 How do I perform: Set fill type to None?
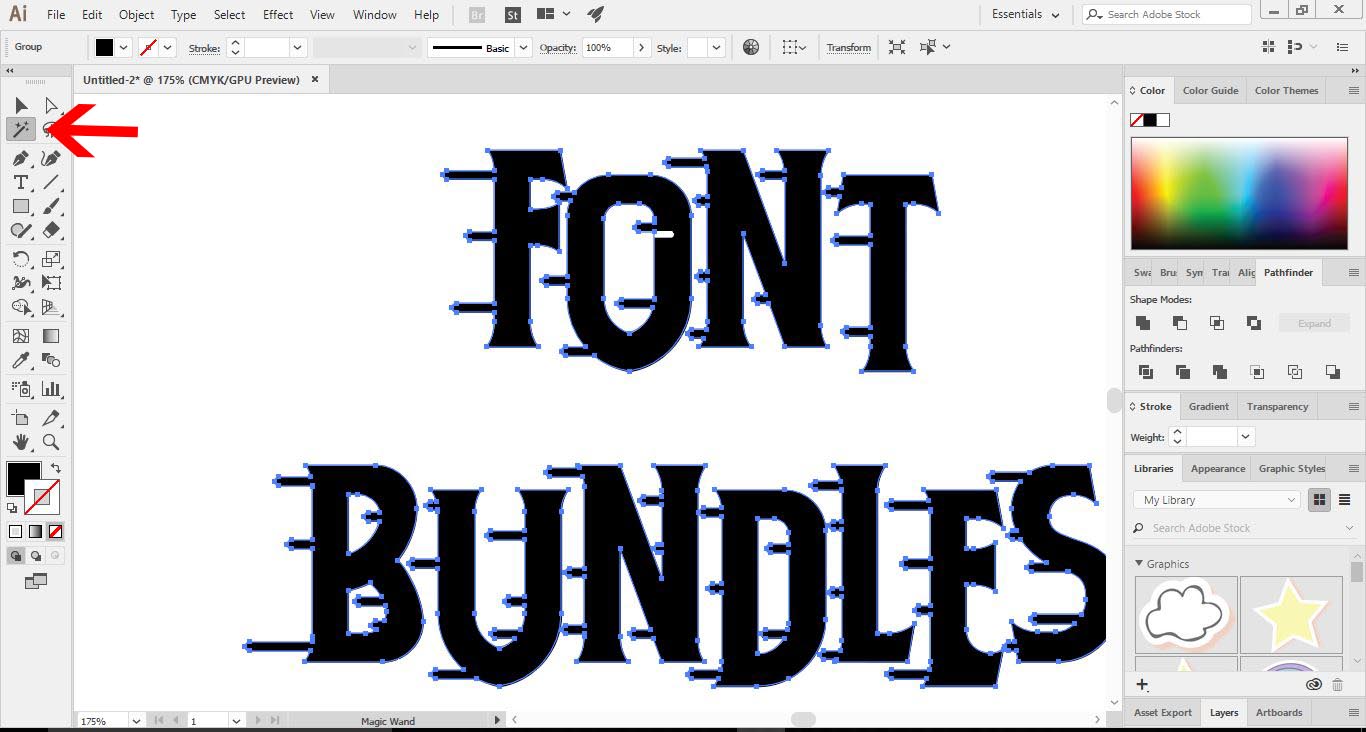click(55, 531)
